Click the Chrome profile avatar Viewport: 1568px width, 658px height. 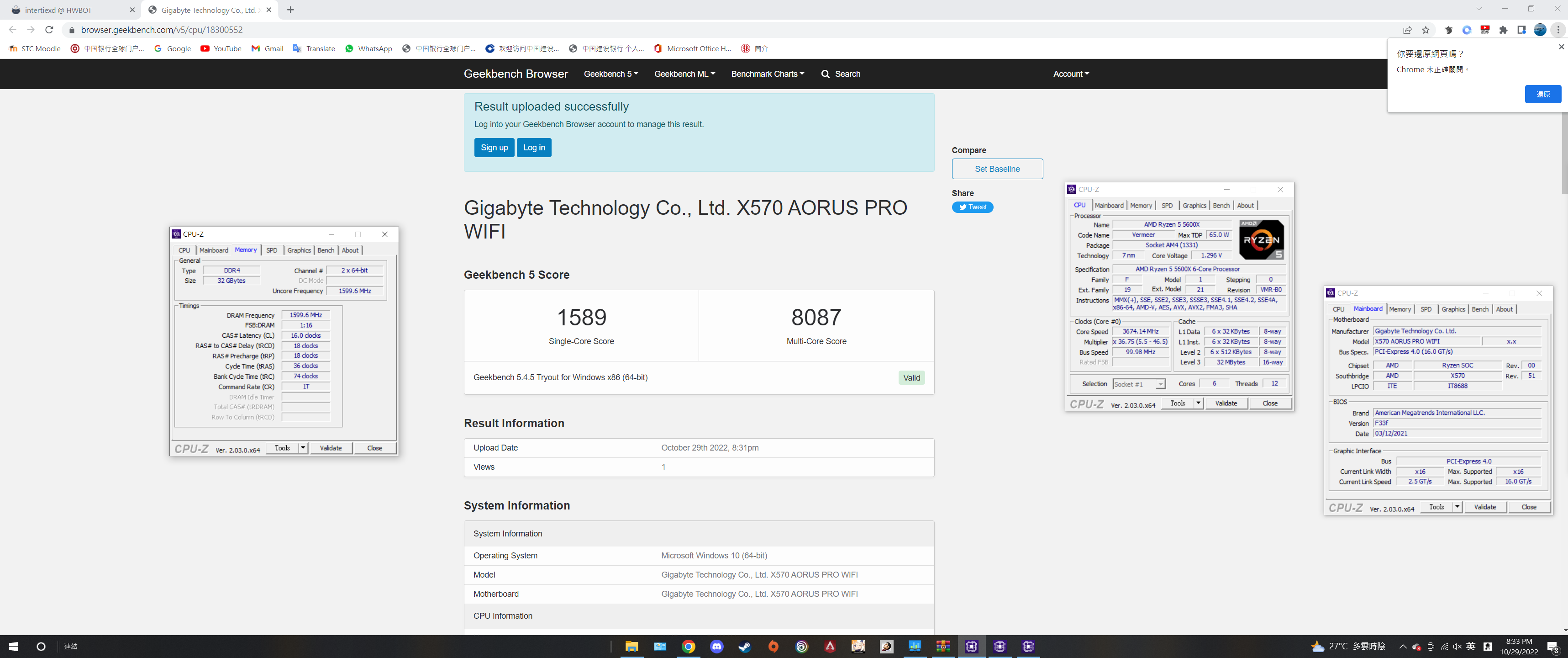pyautogui.click(x=1540, y=30)
